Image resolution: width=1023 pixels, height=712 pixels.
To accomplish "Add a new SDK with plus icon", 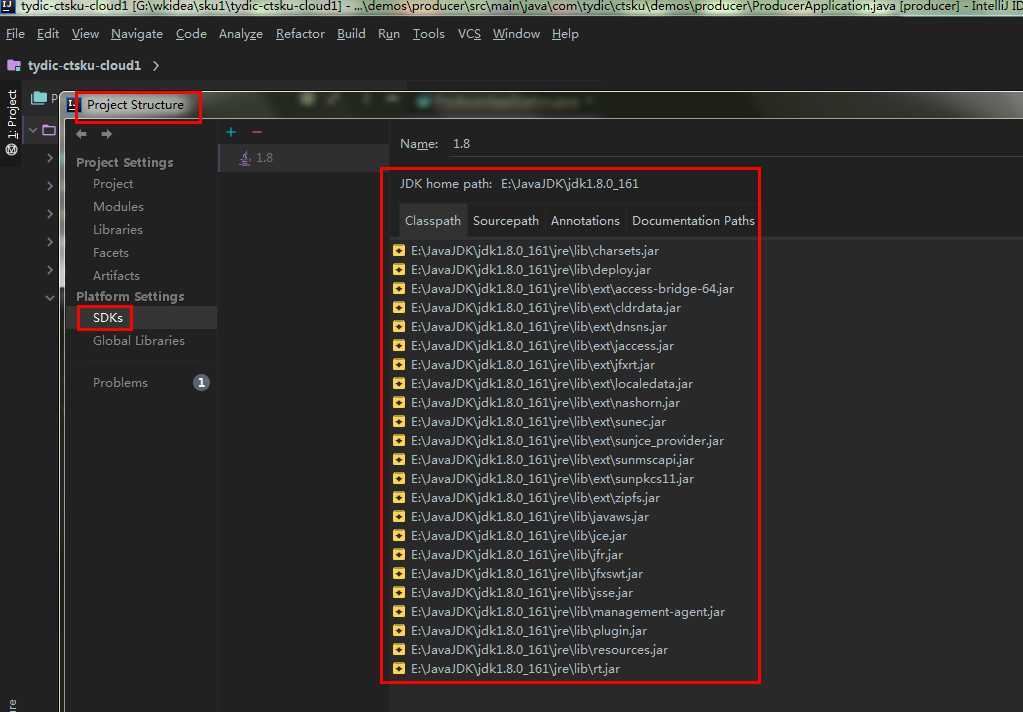I will coord(231,132).
